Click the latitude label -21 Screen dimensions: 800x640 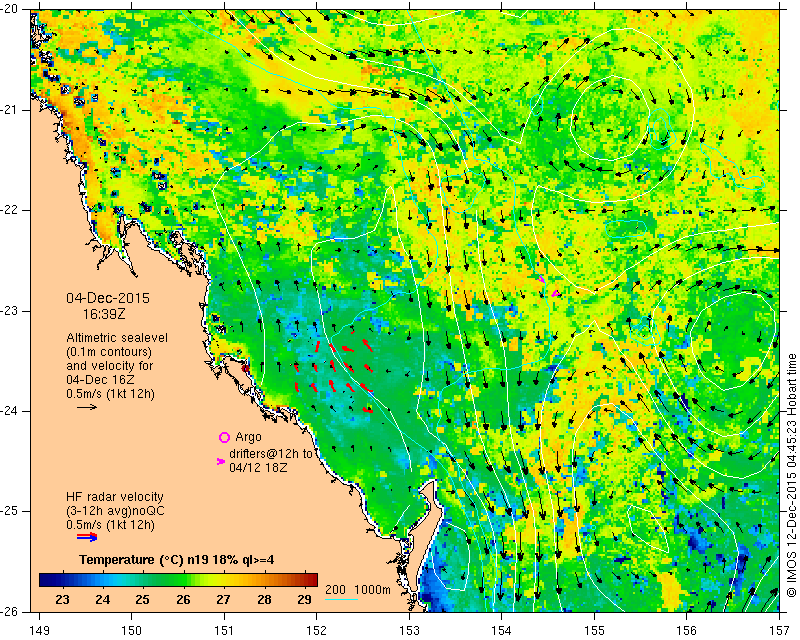[9, 110]
